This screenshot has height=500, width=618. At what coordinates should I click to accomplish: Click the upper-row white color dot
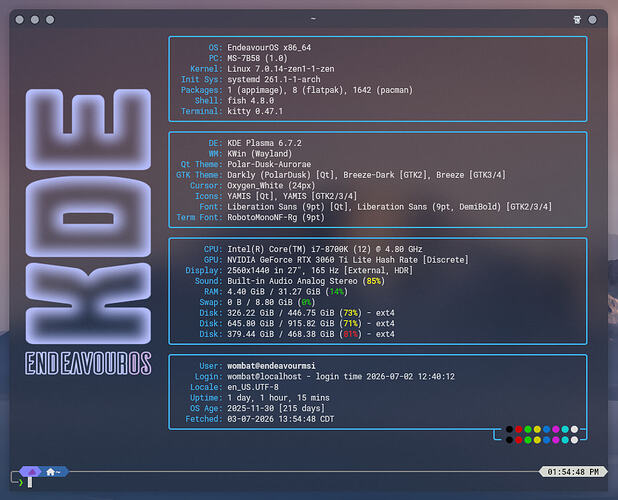point(574,429)
